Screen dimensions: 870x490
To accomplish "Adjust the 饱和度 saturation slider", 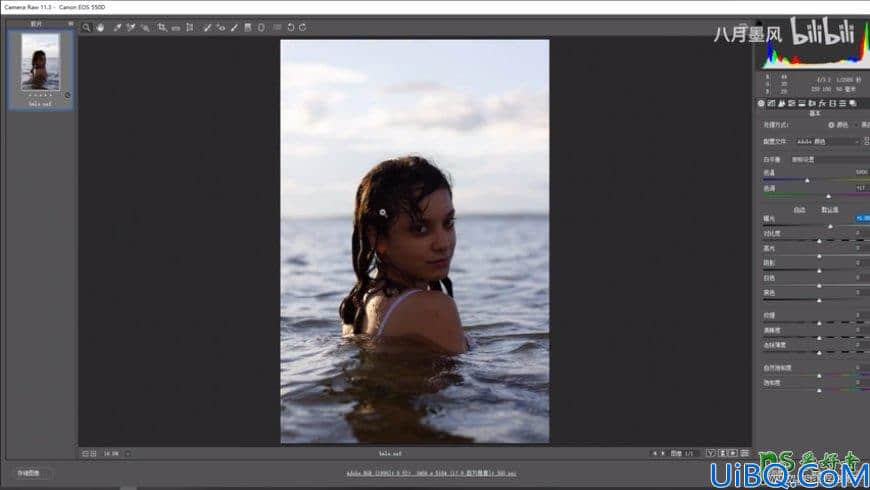I will coord(820,390).
